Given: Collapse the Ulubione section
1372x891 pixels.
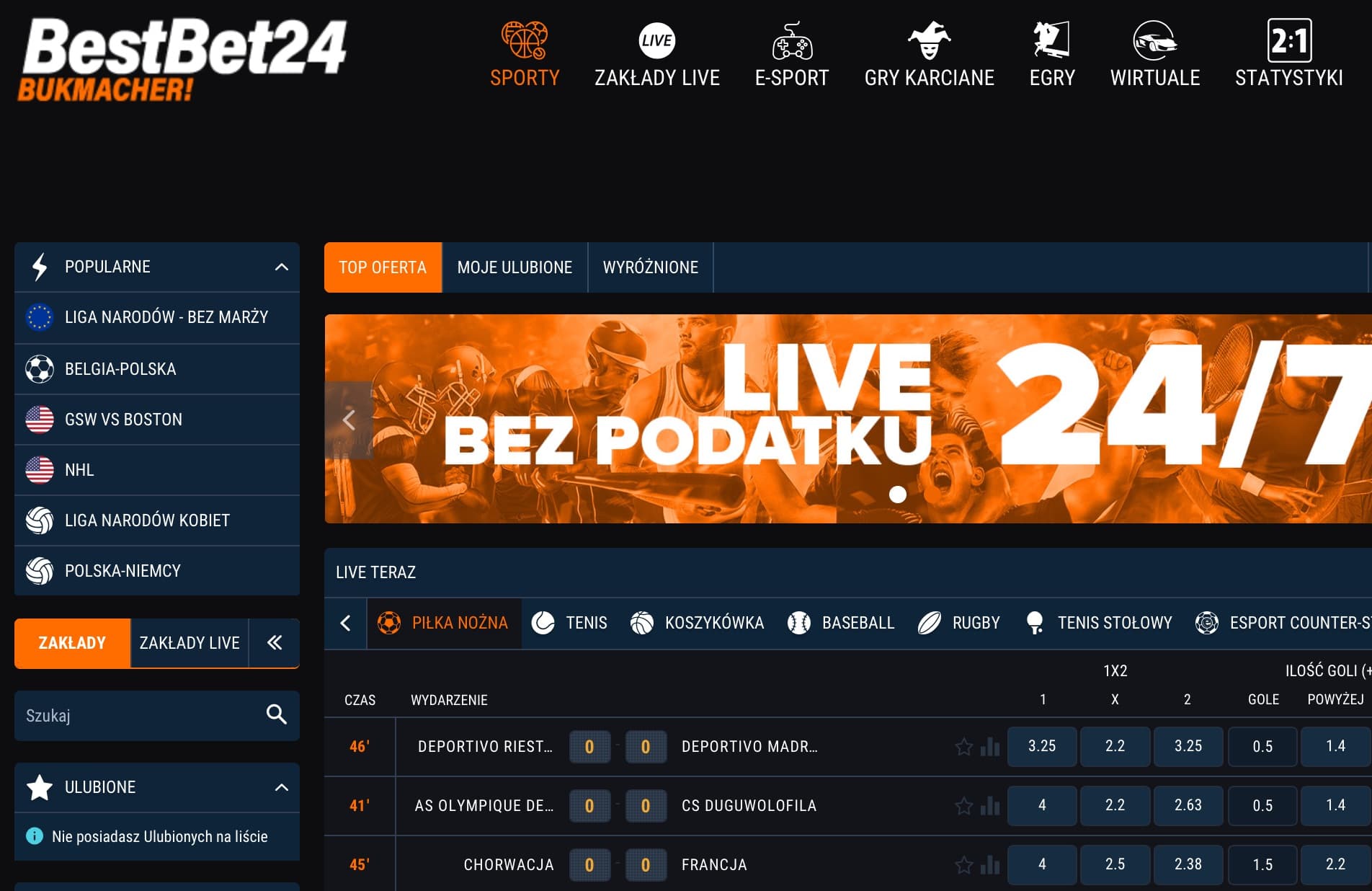Looking at the screenshot, I should (x=282, y=787).
